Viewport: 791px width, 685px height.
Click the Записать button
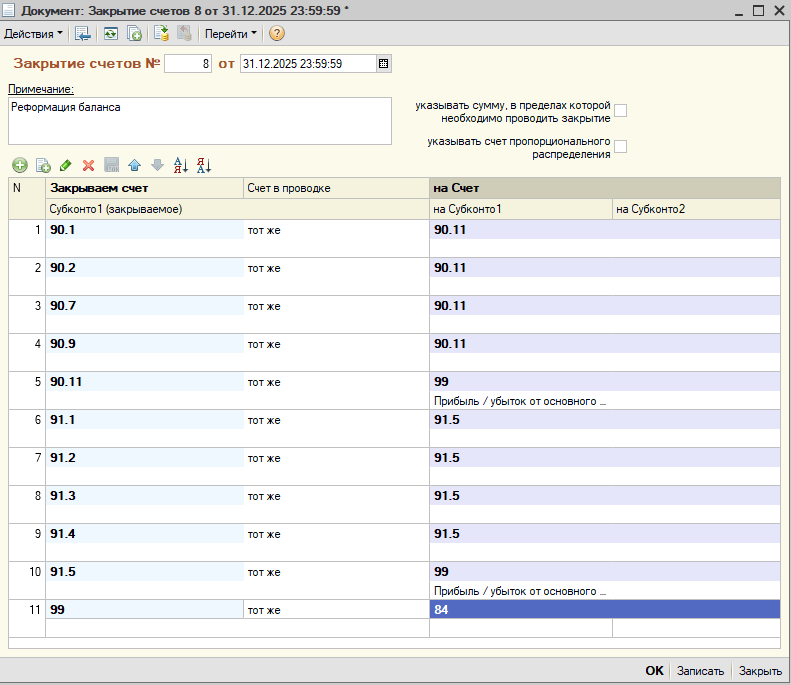coord(700,671)
